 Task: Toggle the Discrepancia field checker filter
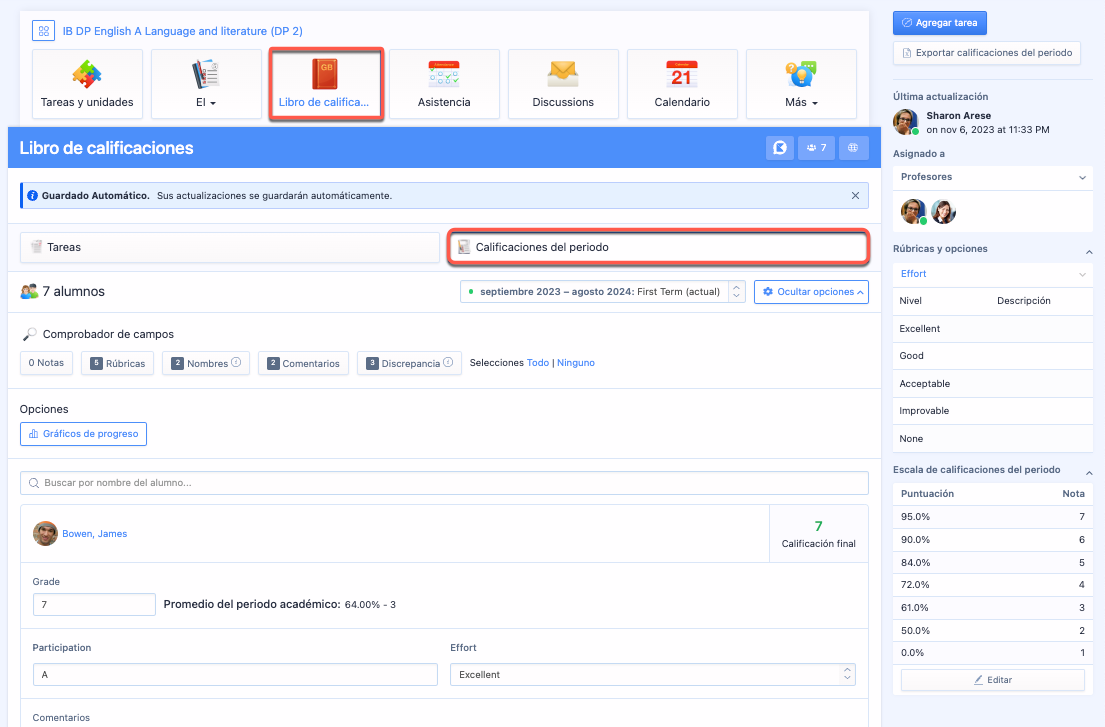tap(408, 363)
